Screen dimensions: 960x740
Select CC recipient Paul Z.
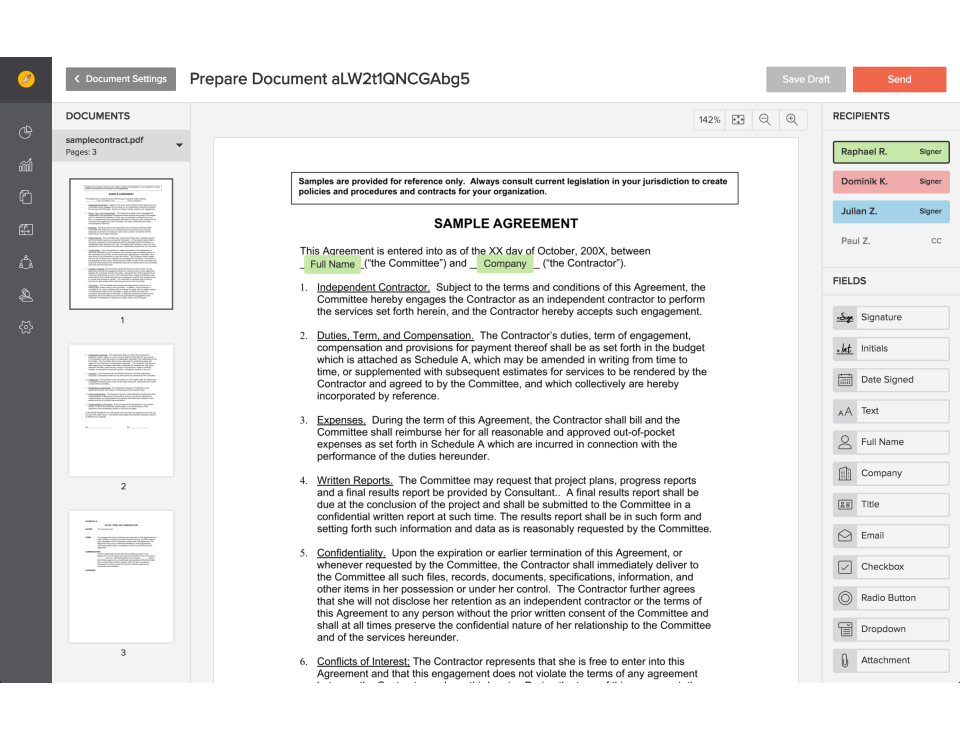891,241
